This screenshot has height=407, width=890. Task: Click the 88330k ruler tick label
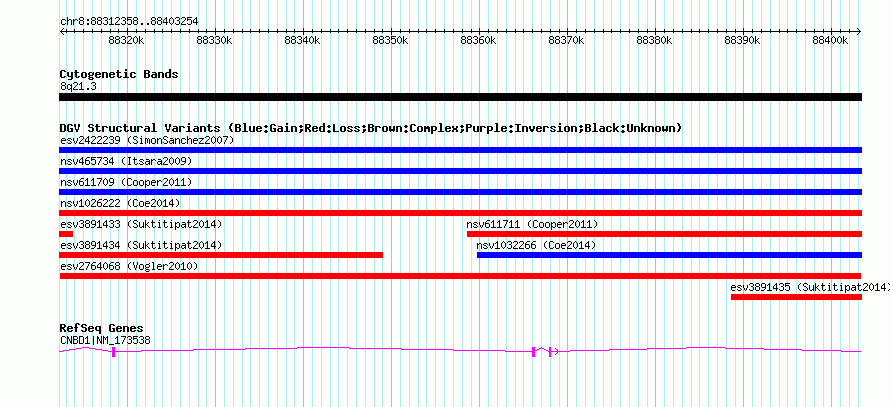click(214, 40)
